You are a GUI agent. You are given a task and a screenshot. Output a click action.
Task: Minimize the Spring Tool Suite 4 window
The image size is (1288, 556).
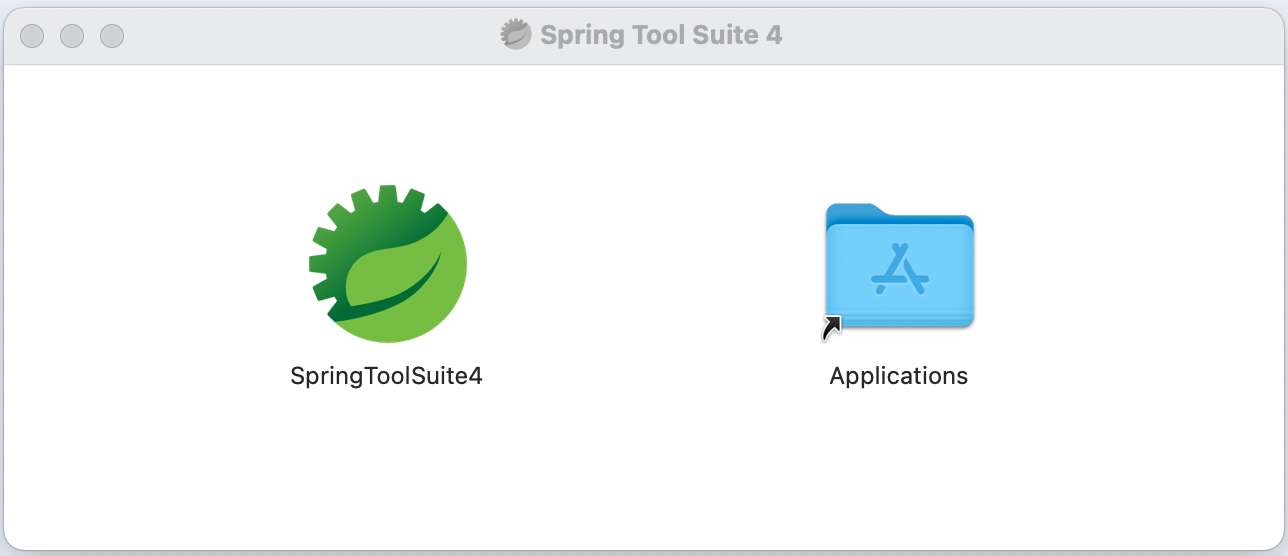click(x=72, y=36)
